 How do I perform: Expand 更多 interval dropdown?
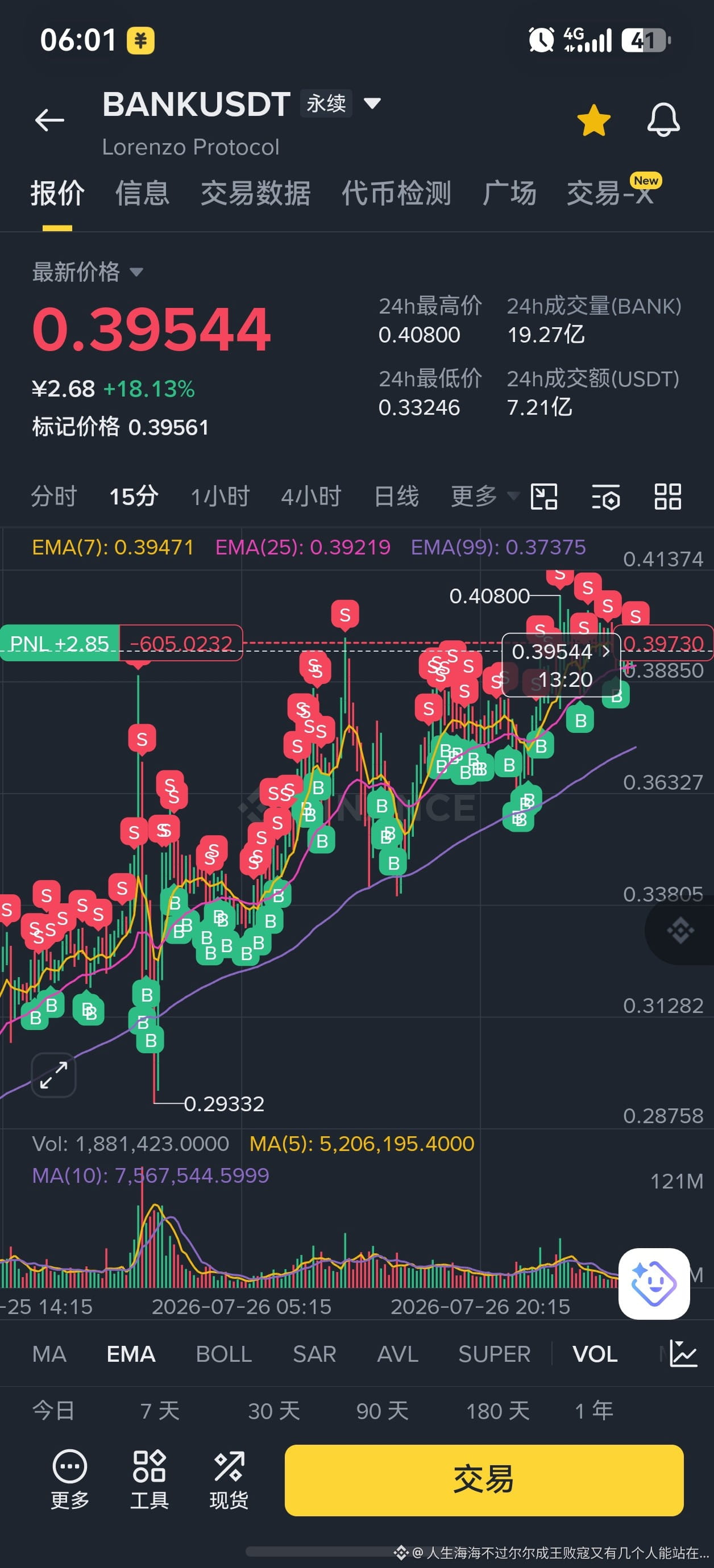point(484,496)
